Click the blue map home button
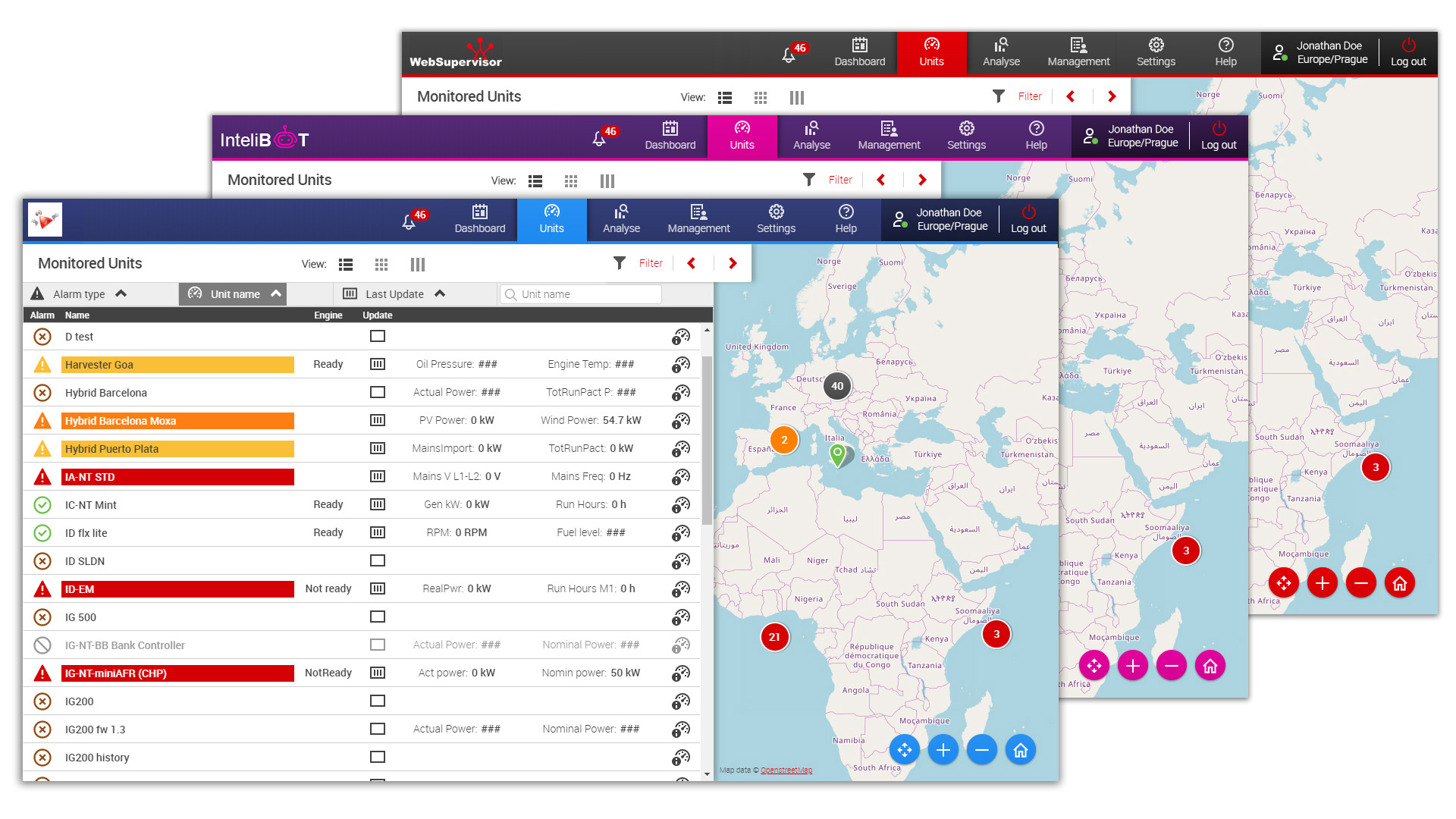This screenshot has width=1456, height=819. pyautogui.click(x=1020, y=750)
